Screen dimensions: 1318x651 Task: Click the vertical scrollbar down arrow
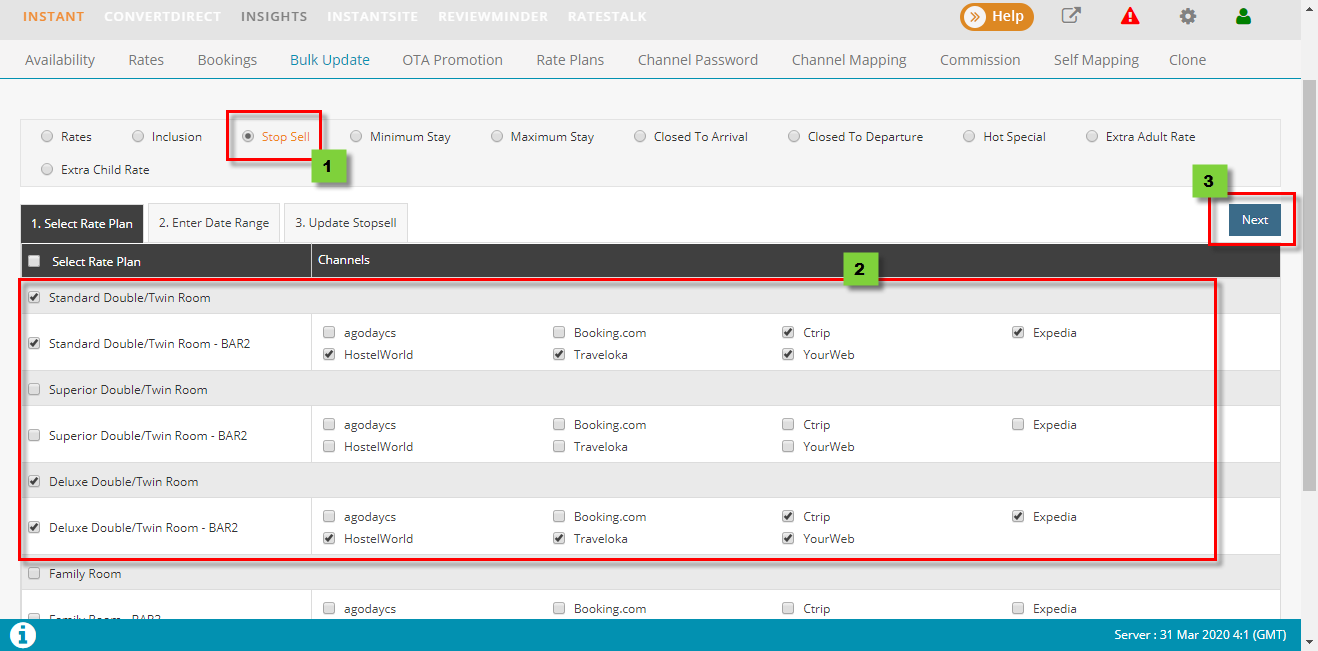(x=1309, y=638)
